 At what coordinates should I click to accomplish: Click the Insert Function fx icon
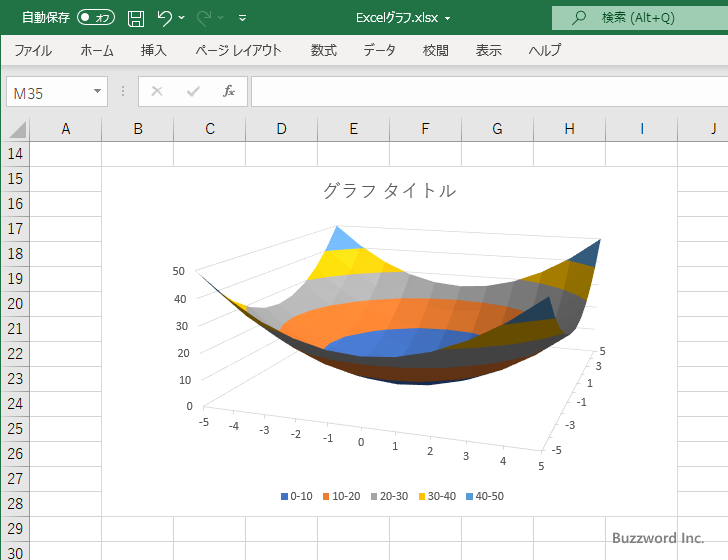(x=229, y=92)
